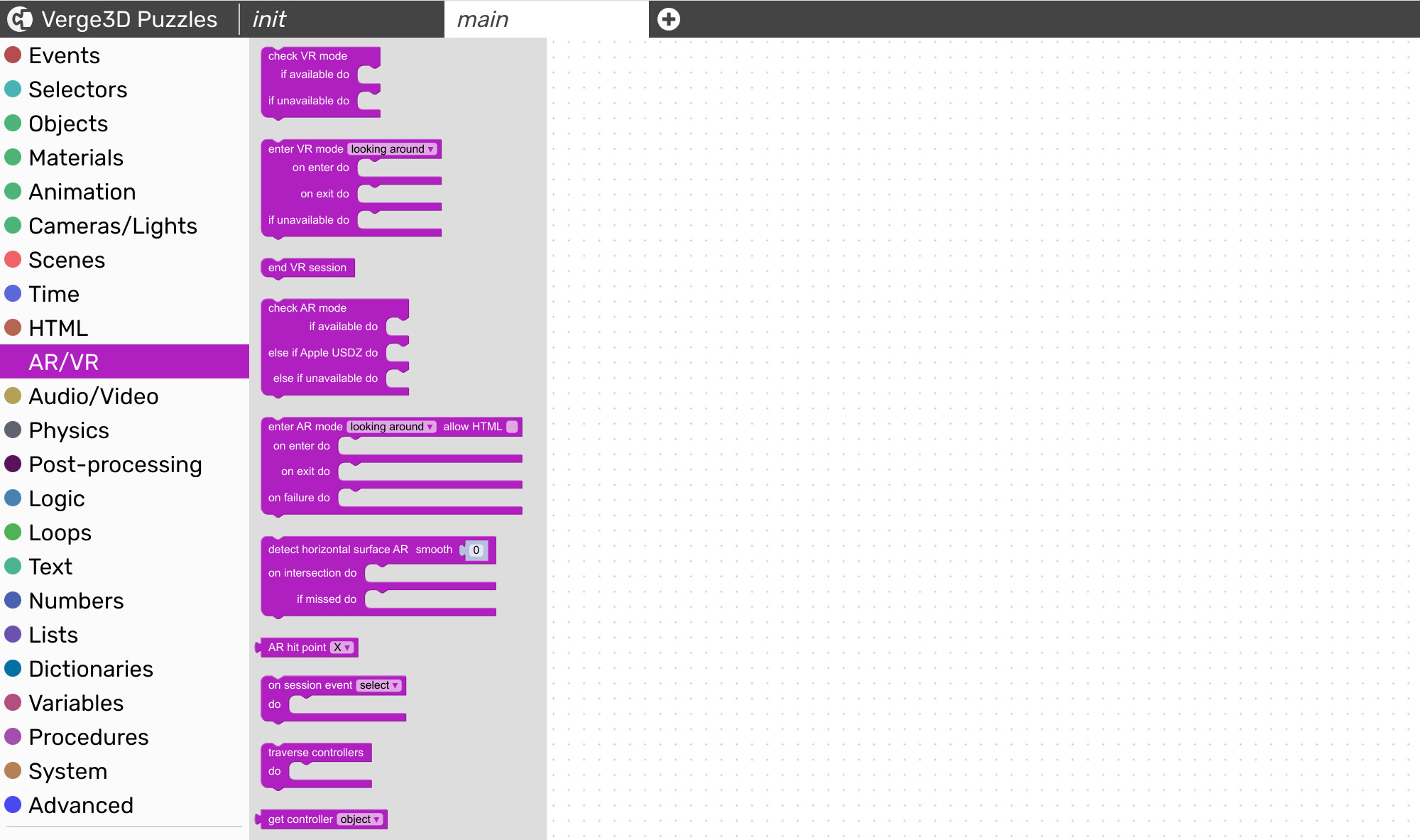Select the AR/VR category
1420x840 pixels.
124,362
